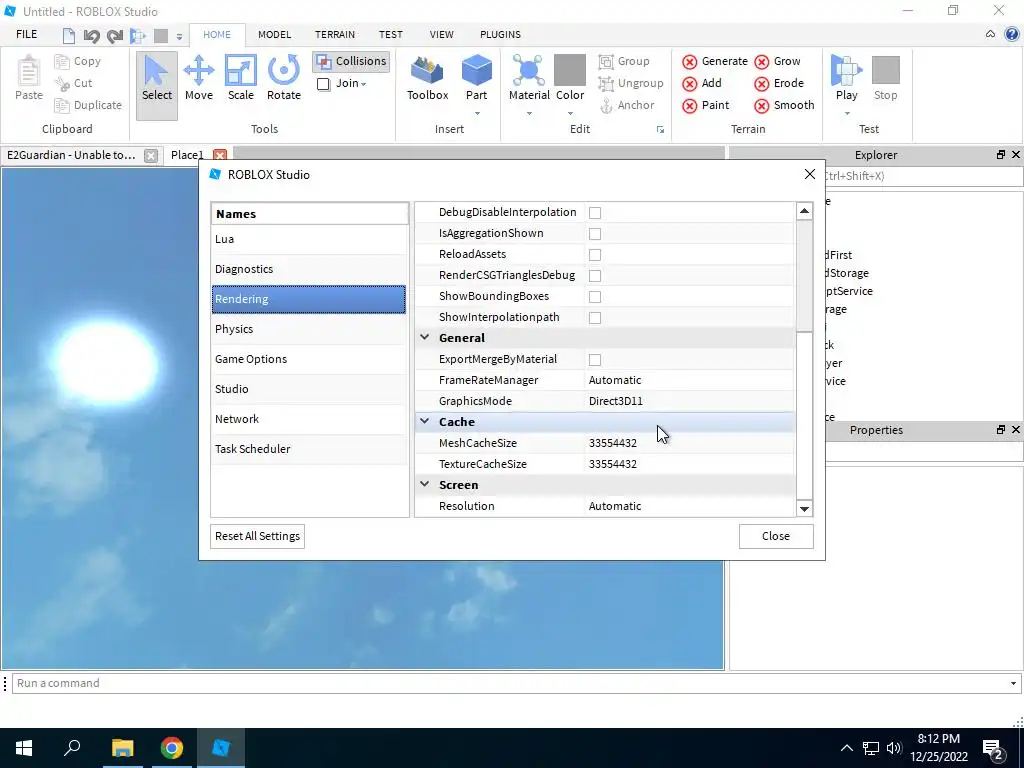1024x768 pixels.
Task: Open FrameRateManager Automatic value dropdown
Action: click(689, 380)
